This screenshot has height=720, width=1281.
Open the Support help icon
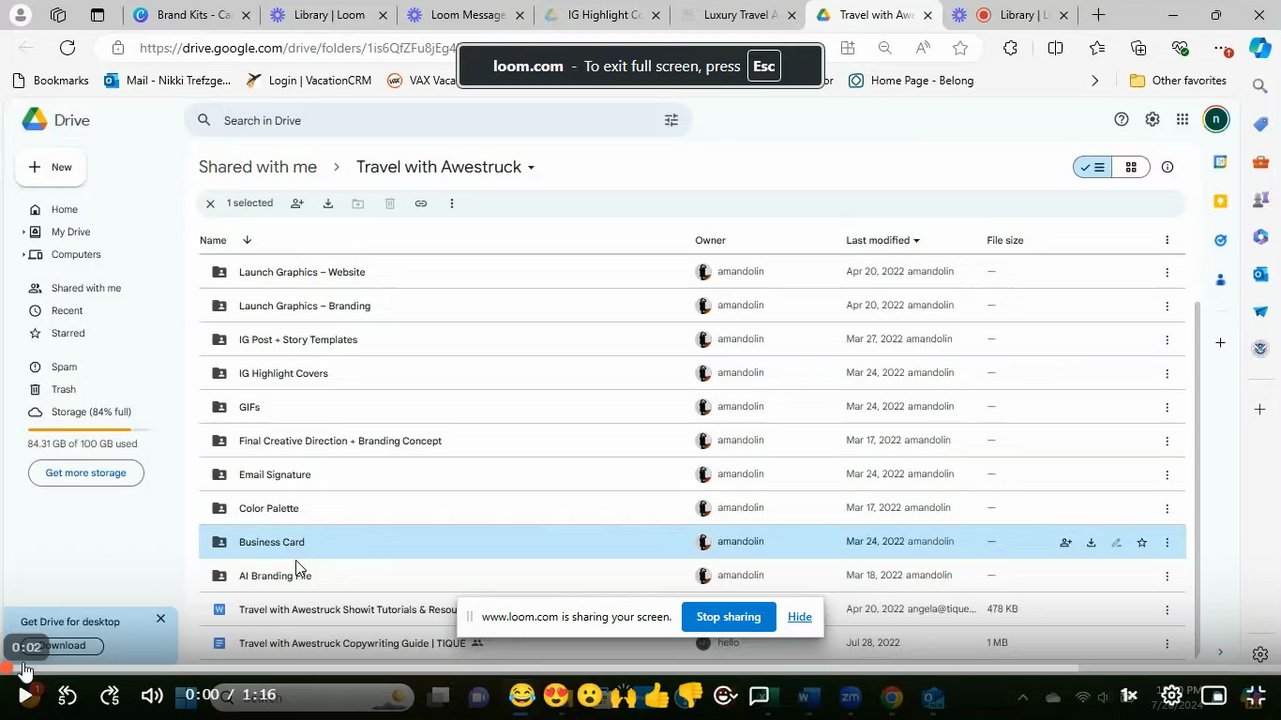(1121, 119)
